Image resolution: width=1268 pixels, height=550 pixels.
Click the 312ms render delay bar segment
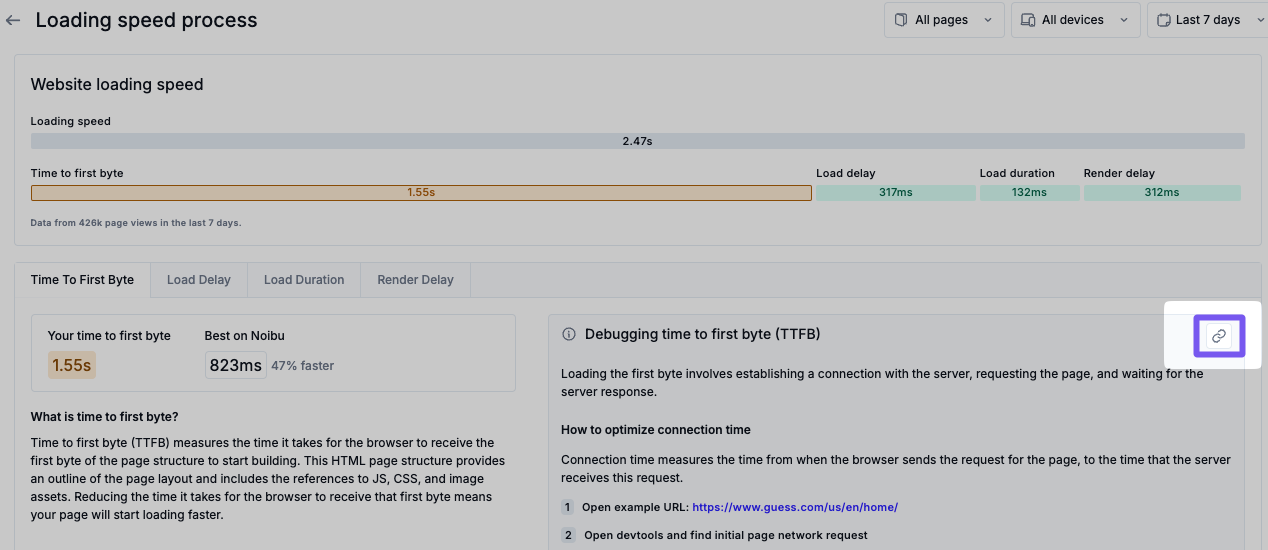coord(1162,193)
